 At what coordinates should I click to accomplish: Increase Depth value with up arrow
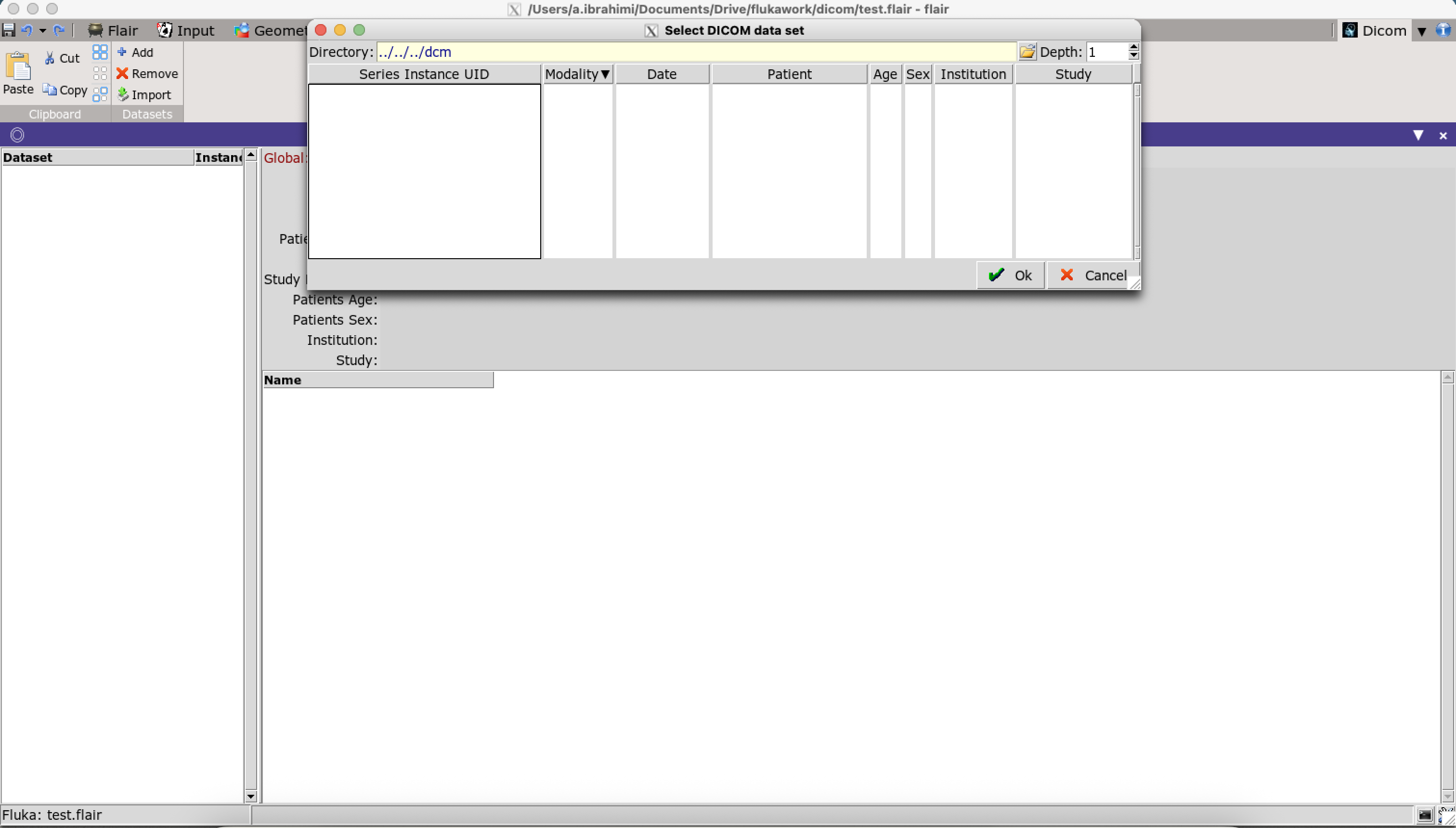click(x=1133, y=47)
